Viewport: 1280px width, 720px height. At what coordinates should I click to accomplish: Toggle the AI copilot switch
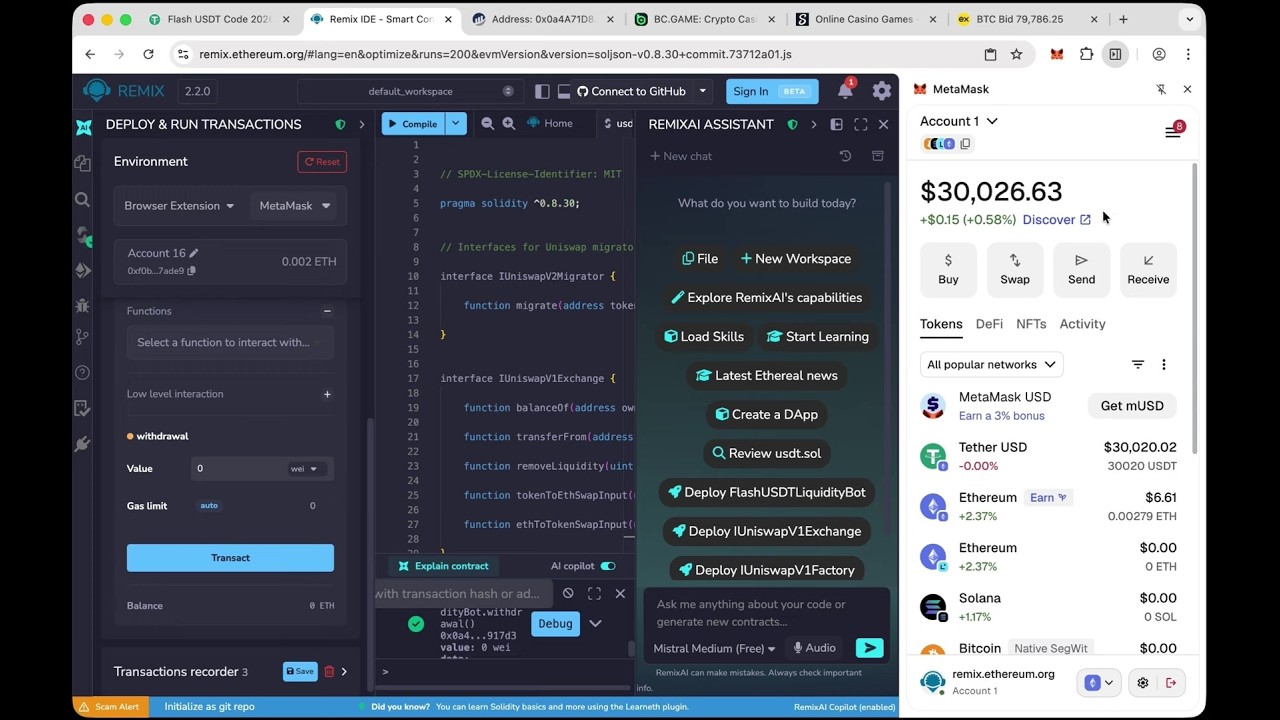click(x=607, y=566)
